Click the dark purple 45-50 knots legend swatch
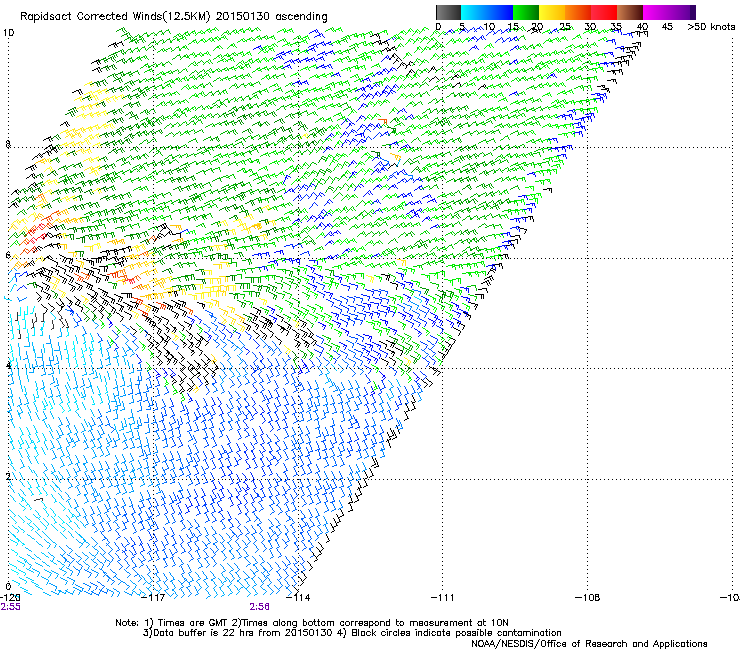740x650 pixels. pos(682,12)
